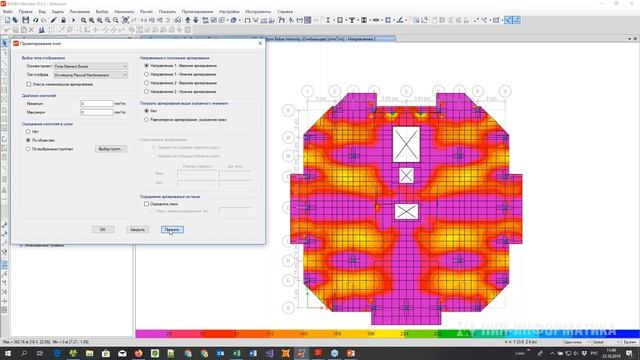Open the 'Enveloping Flexural Reinforcement' display type dropdown
This screenshot has height=360, width=640.
91,75
